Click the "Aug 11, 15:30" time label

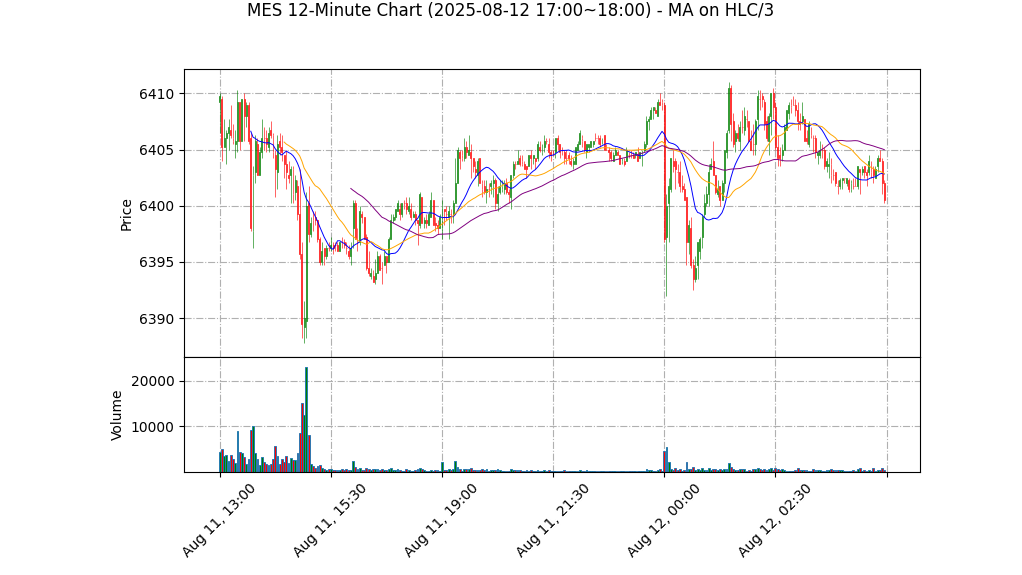pos(329,520)
